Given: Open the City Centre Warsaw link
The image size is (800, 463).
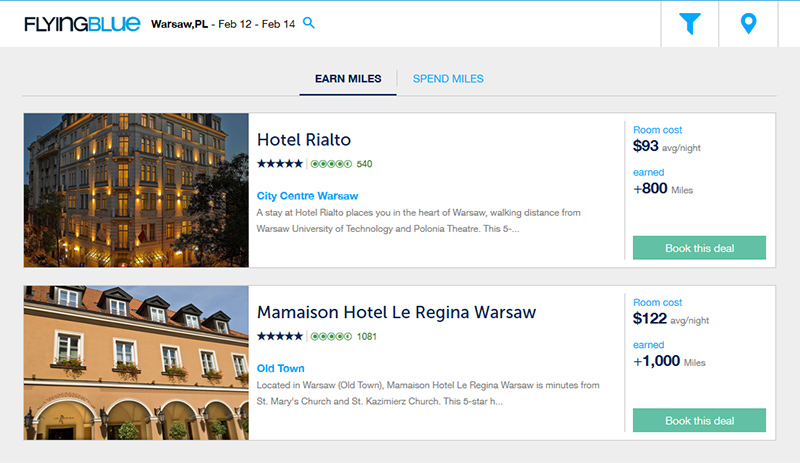Looking at the screenshot, I should (x=307, y=196).
